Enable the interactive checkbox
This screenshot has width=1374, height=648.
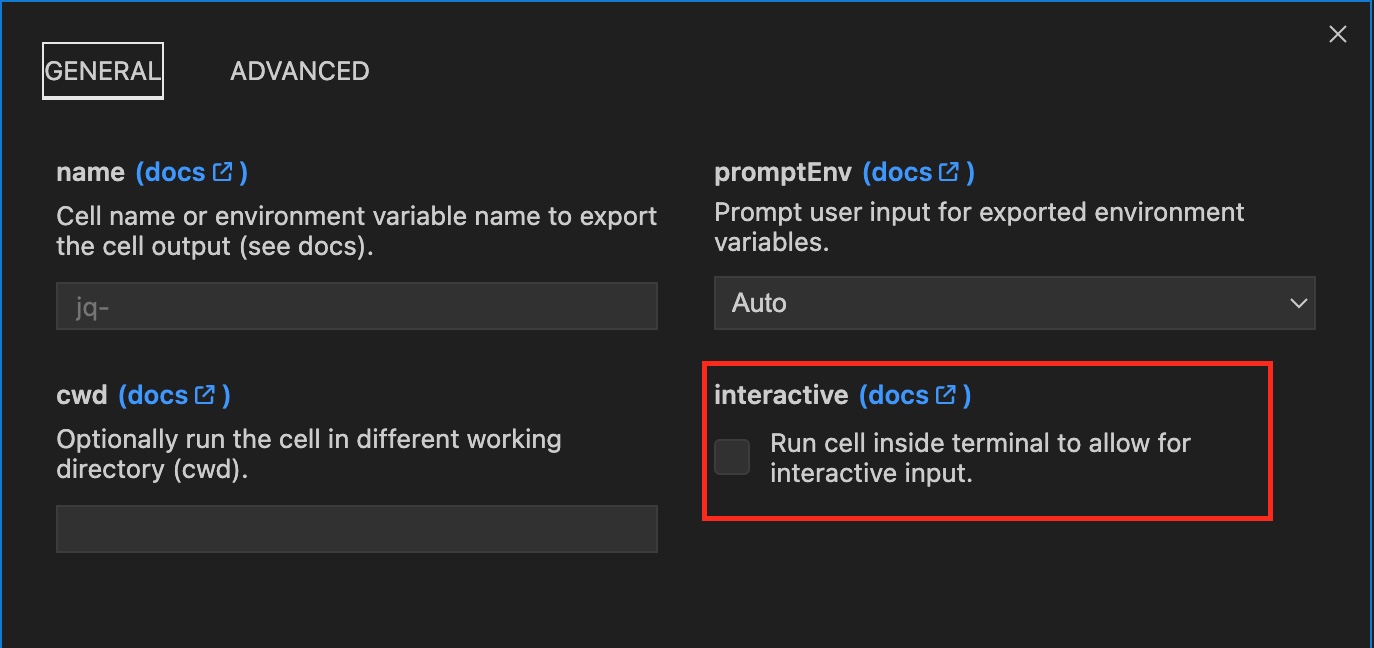pos(732,457)
